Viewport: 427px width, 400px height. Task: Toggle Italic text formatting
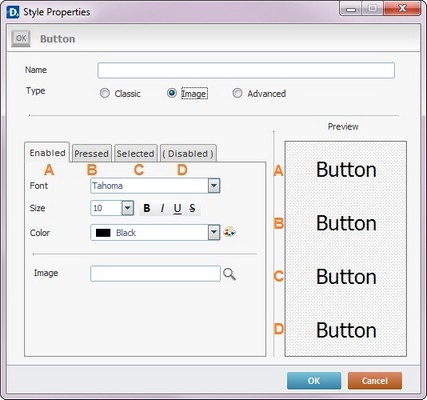[162, 208]
